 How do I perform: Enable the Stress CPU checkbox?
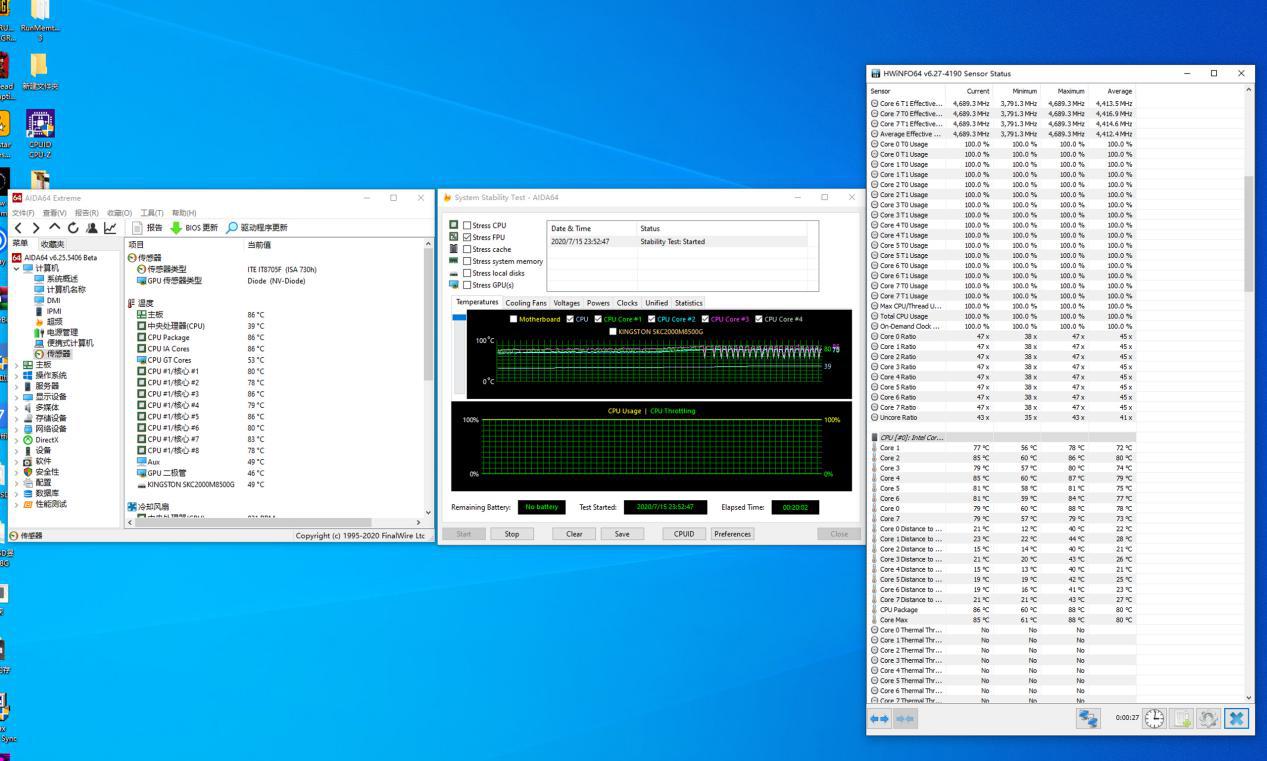click(x=467, y=226)
